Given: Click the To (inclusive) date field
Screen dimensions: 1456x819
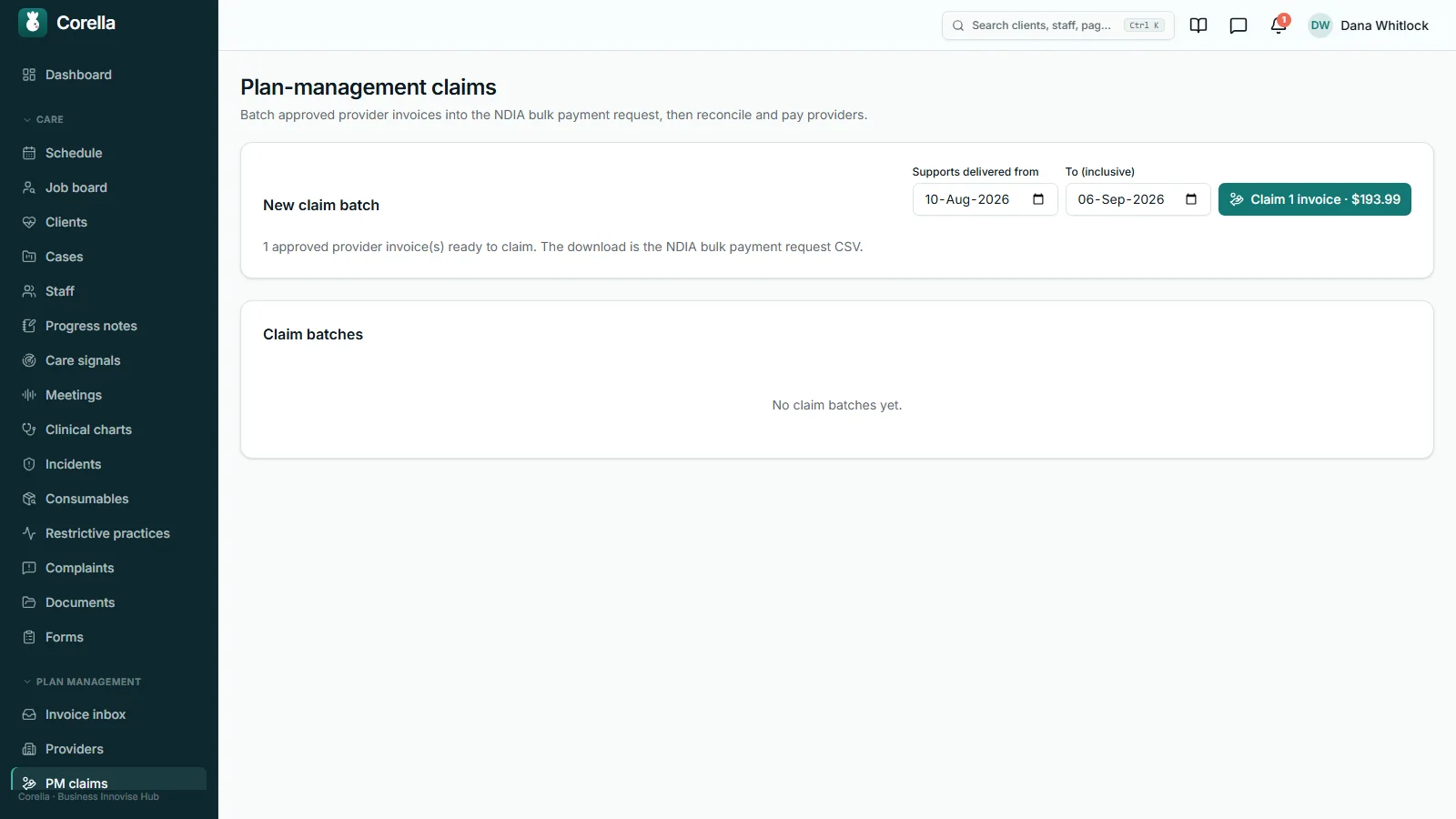Looking at the screenshot, I should coord(1137,199).
